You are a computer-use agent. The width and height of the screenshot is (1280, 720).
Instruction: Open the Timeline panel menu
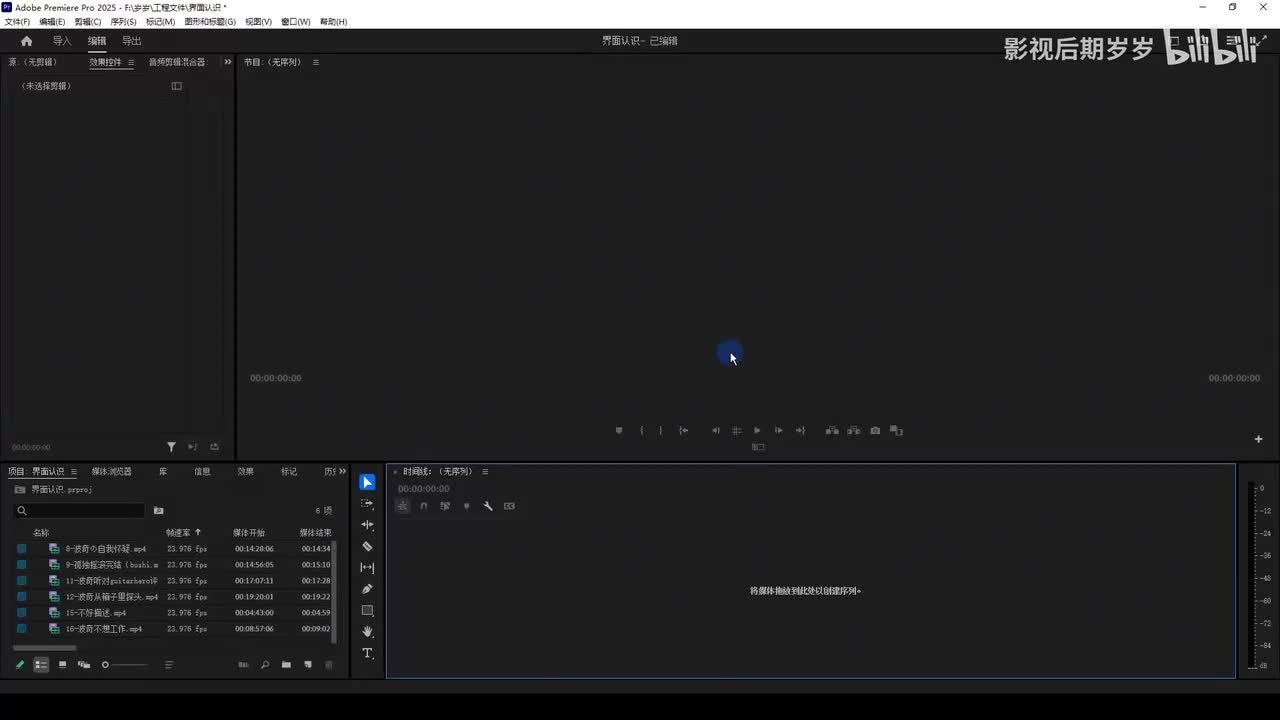coord(485,472)
